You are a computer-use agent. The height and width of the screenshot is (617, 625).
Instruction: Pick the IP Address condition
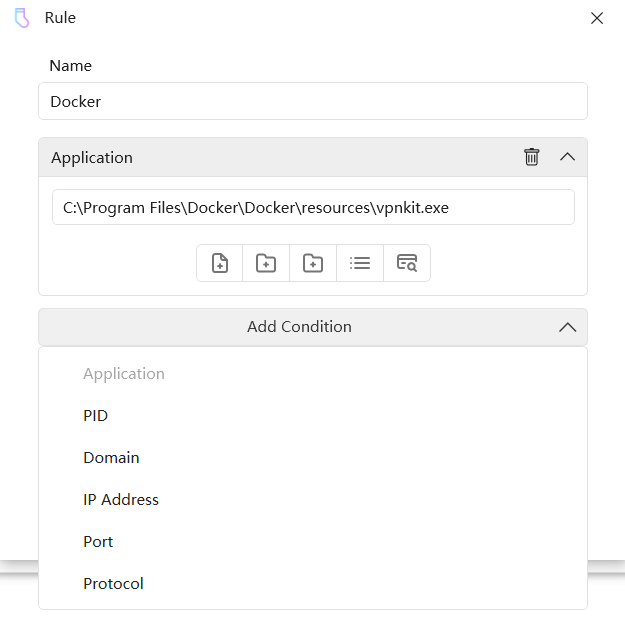(121, 500)
